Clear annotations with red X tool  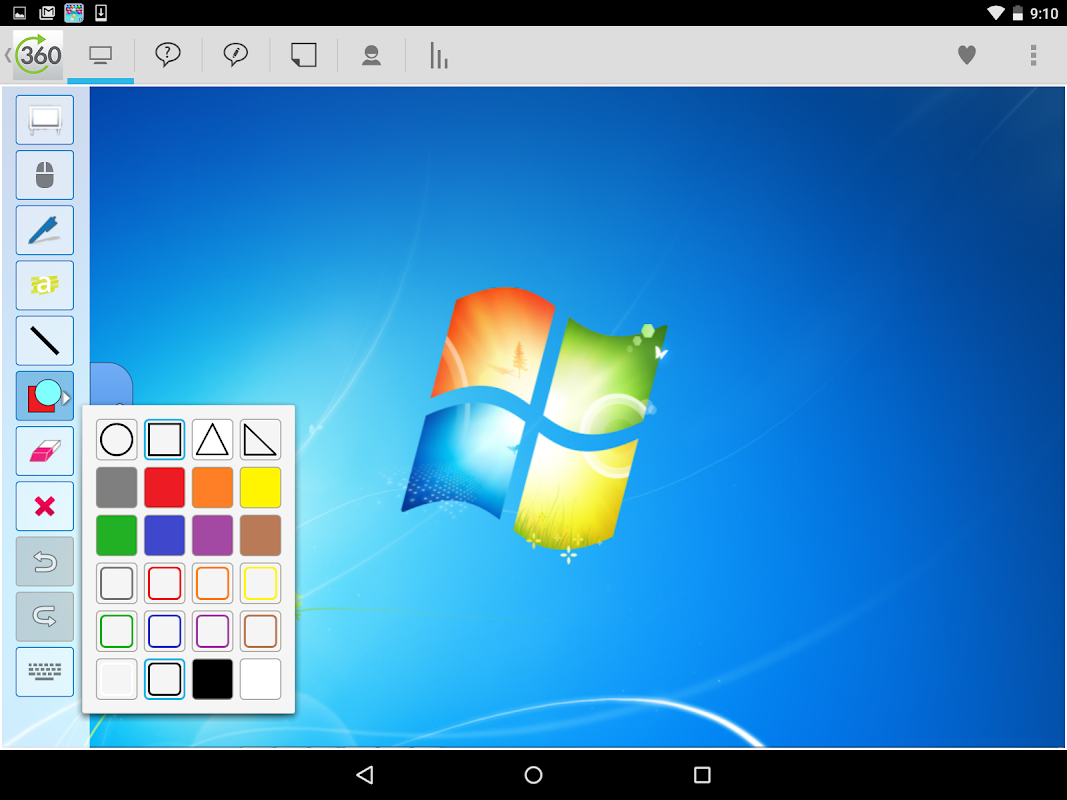(x=45, y=506)
